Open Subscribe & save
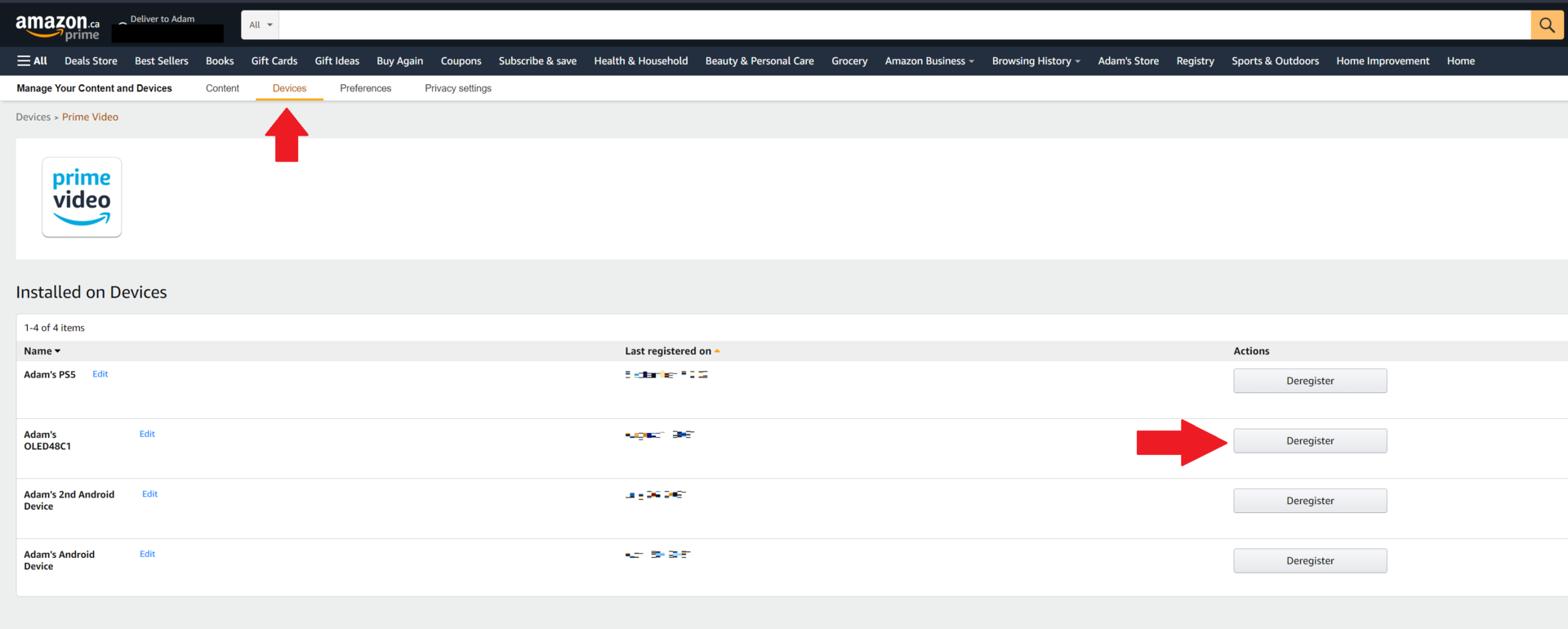This screenshot has height=629, width=1568. point(537,61)
